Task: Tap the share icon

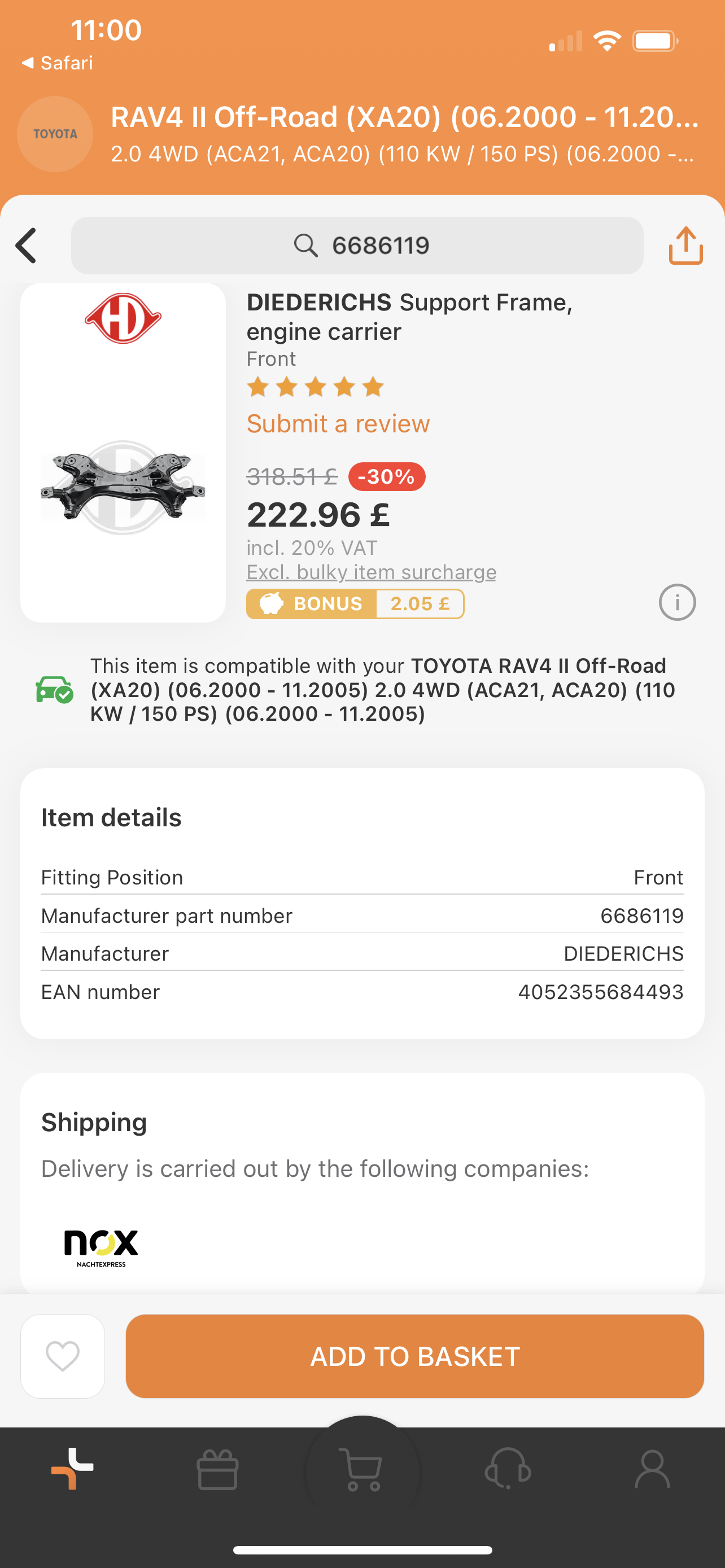Action: pyautogui.click(x=685, y=246)
